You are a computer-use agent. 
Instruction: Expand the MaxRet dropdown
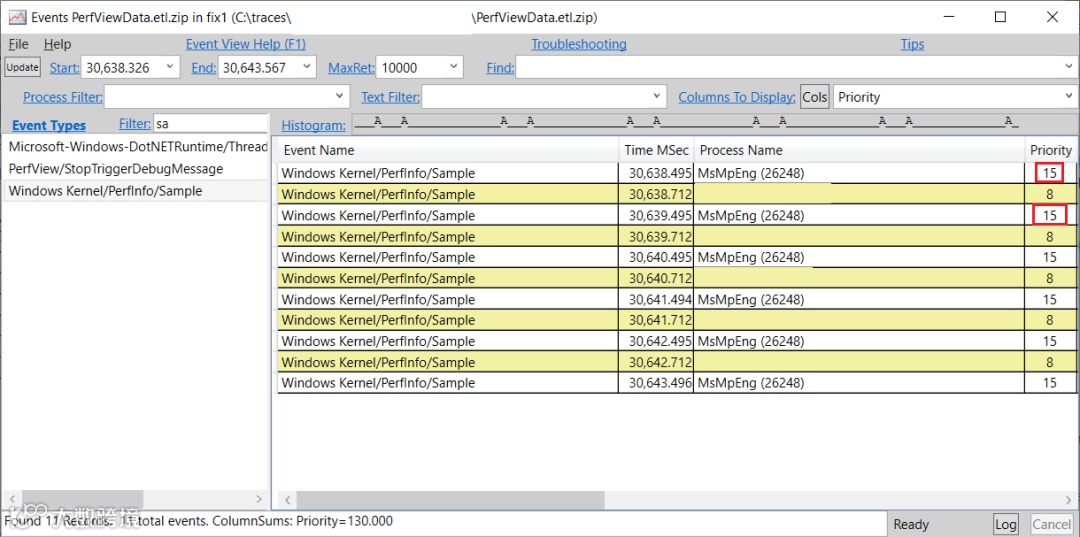(454, 67)
